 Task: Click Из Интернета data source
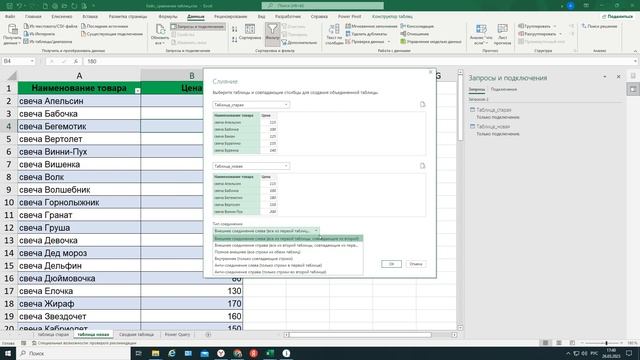pyautogui.click(x=39, y=34)
